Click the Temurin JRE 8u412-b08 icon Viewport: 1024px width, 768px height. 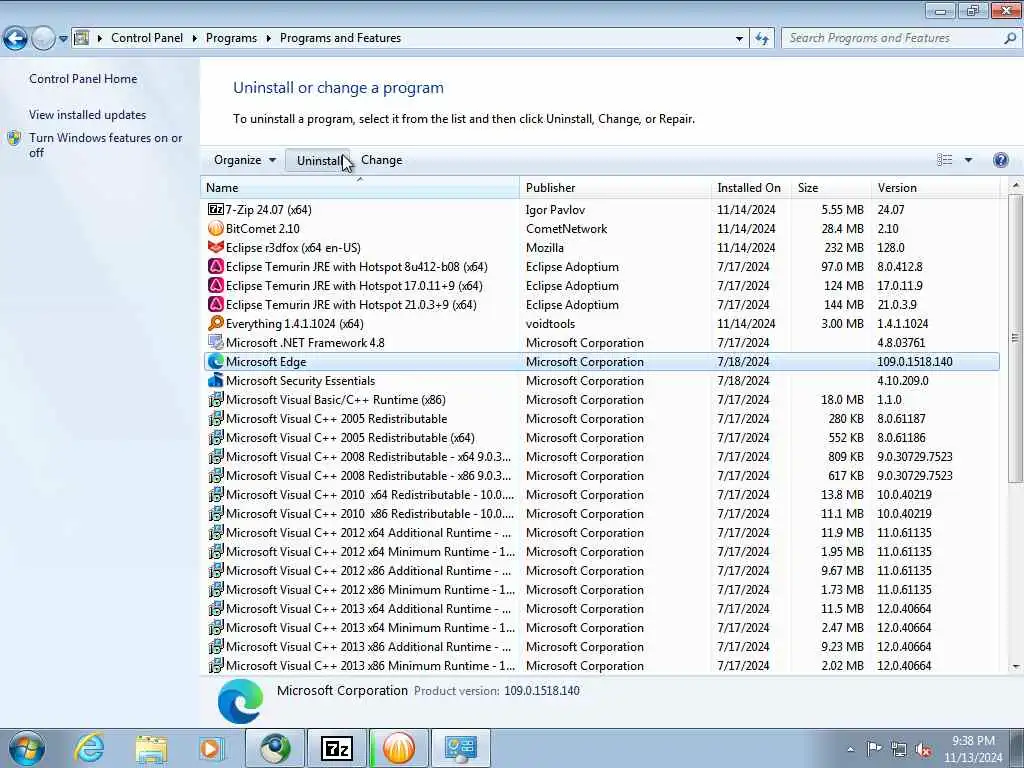tap(216, 266)
